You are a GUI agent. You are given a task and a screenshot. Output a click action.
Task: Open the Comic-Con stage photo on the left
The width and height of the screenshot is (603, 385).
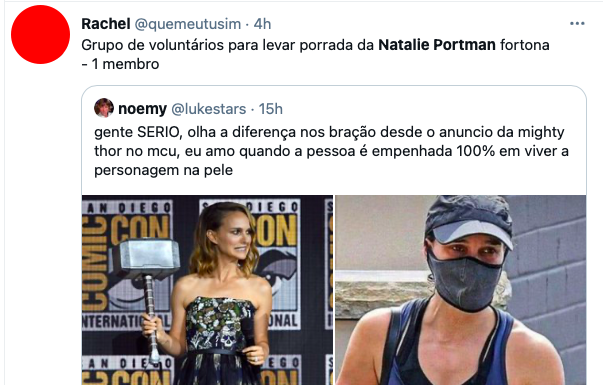tap(207, 290)
